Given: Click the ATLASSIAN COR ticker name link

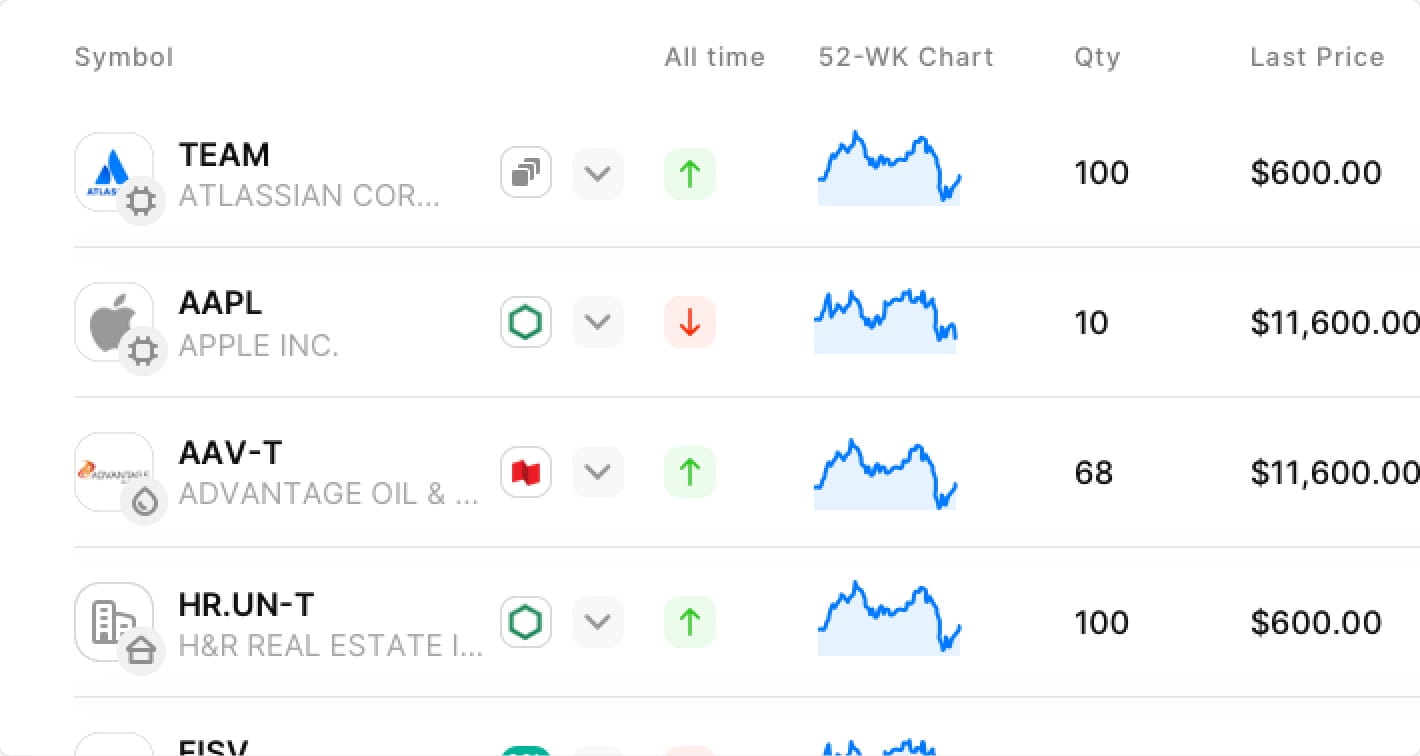Looking at the screenshot, I should tap(310, 196).
